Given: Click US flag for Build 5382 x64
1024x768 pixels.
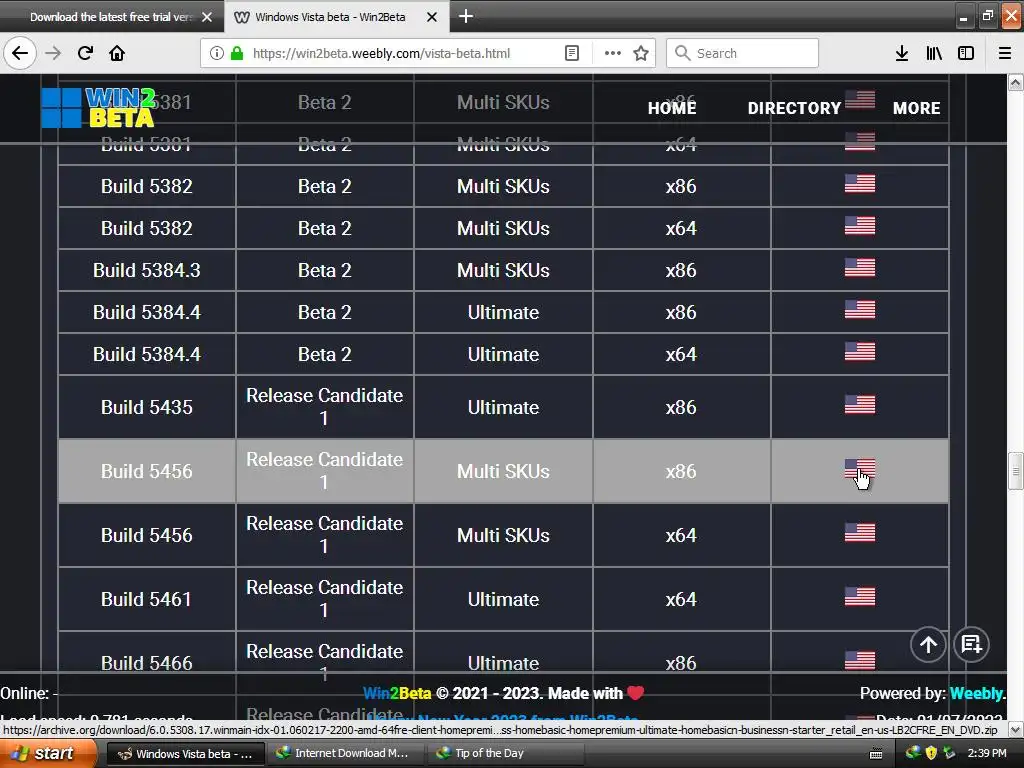Looking at the screenshot, I should [859, 225].
